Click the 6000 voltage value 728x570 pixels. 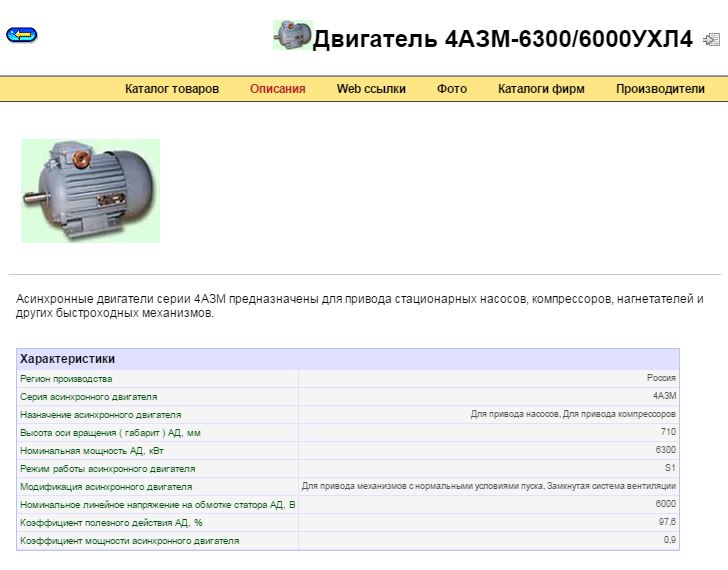coord(666,504)
